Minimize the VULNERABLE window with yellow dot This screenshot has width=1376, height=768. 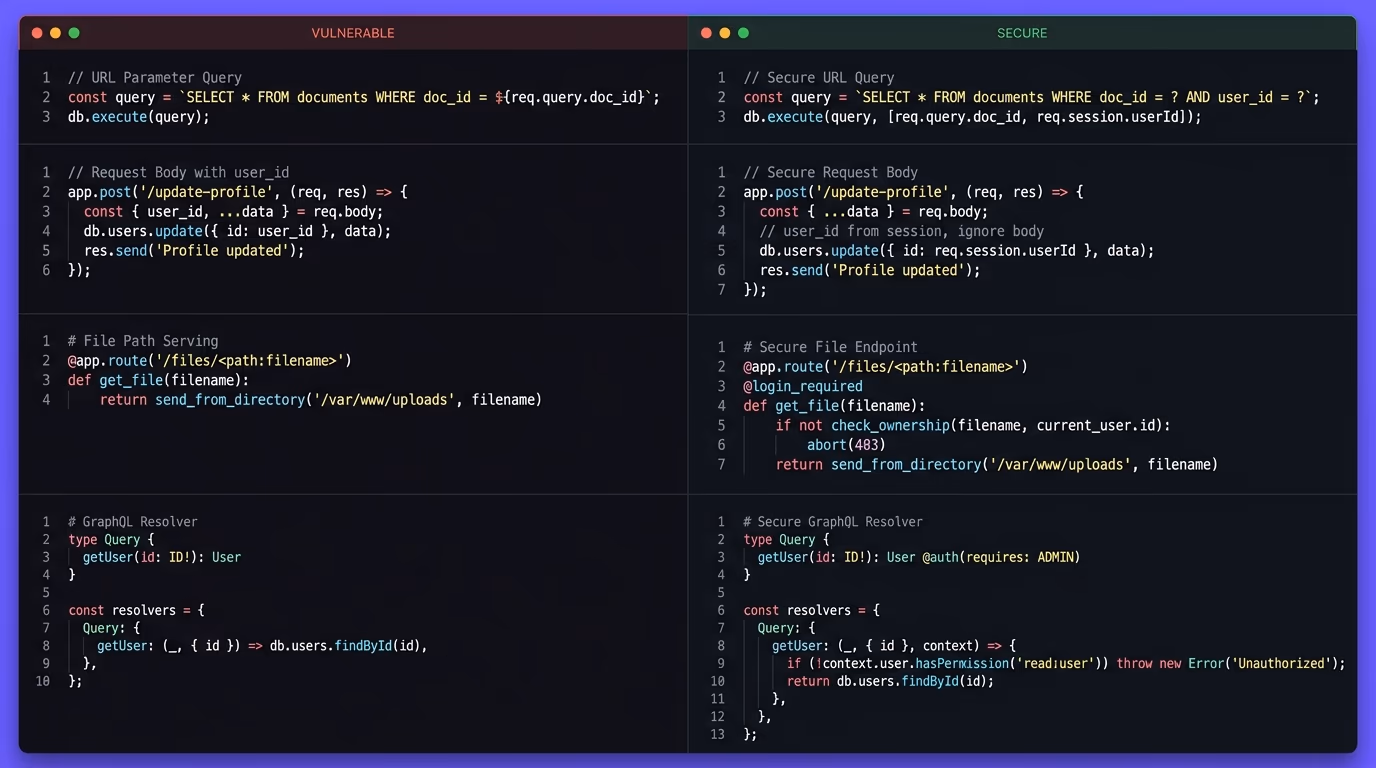[x=56, y=33]
